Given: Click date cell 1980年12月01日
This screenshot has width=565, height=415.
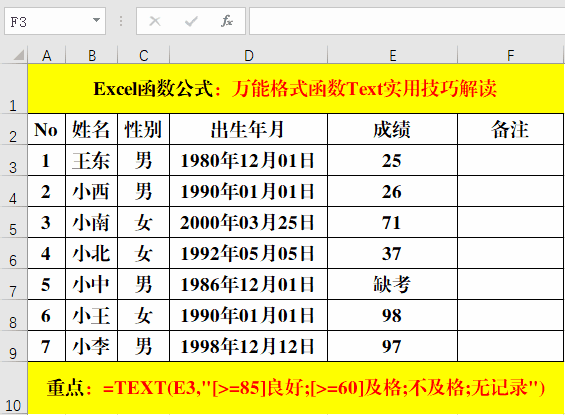Looking at the screenshot, I should (x=248, y=160).
